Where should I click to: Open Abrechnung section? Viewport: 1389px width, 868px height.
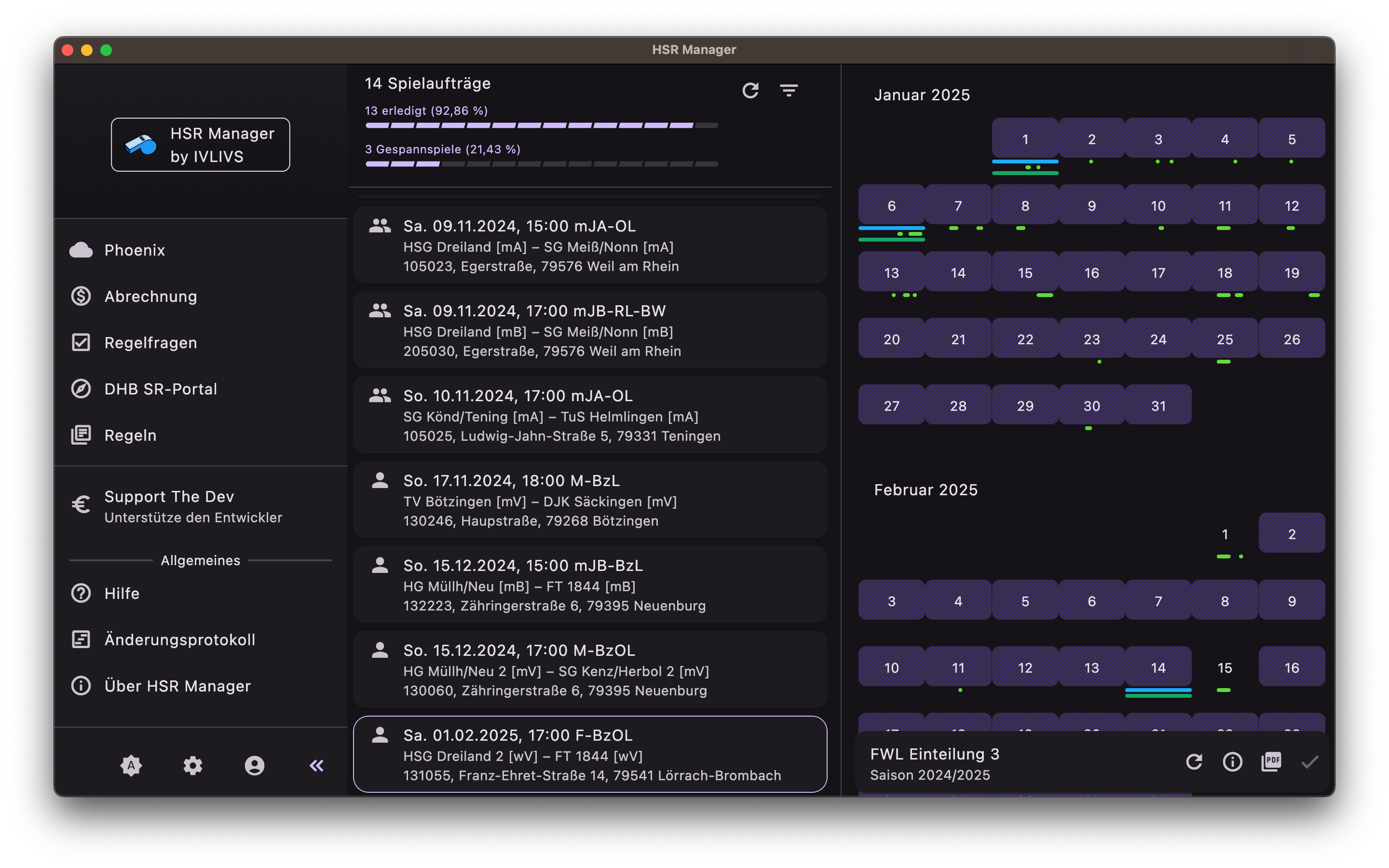coord(200,296)
